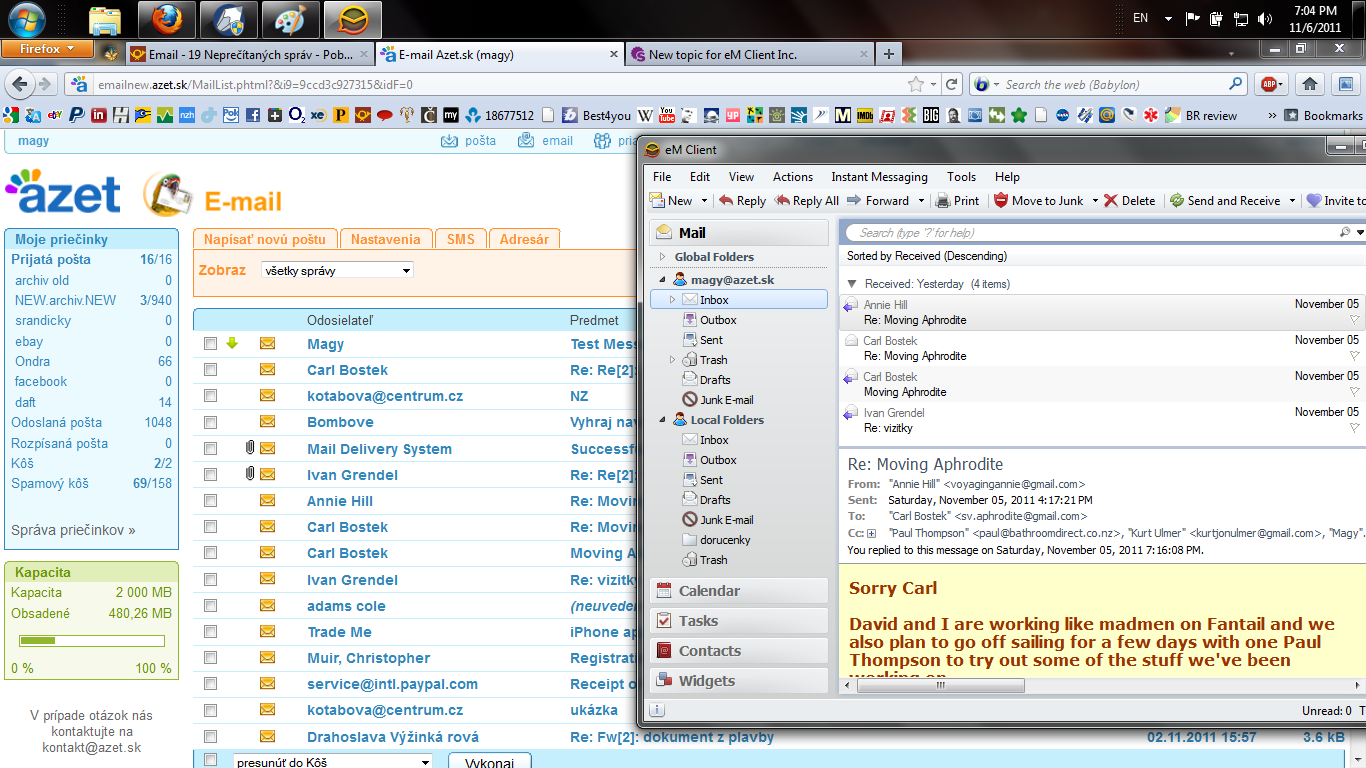Go back in Firefox browser
Image resolution: width=1366 pixels, height=768 pixels.
click(x=19, y=84)
